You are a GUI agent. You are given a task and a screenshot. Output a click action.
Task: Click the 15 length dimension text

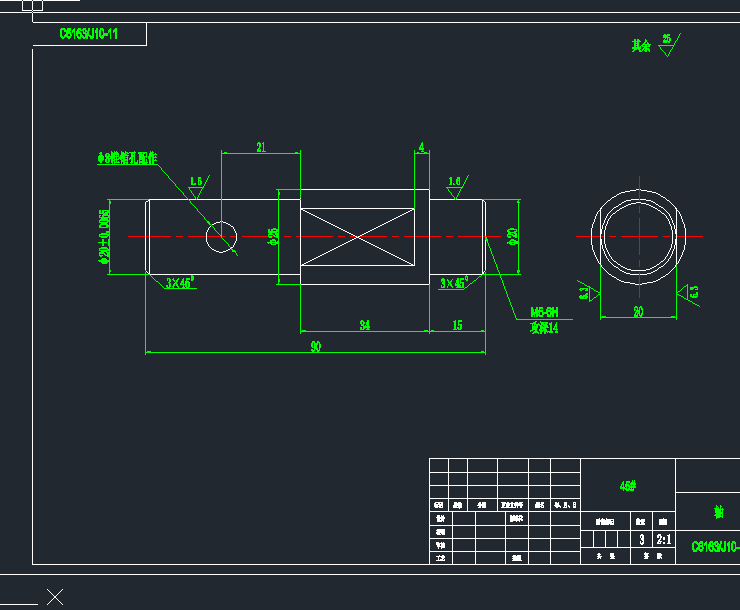pos(457,325)
